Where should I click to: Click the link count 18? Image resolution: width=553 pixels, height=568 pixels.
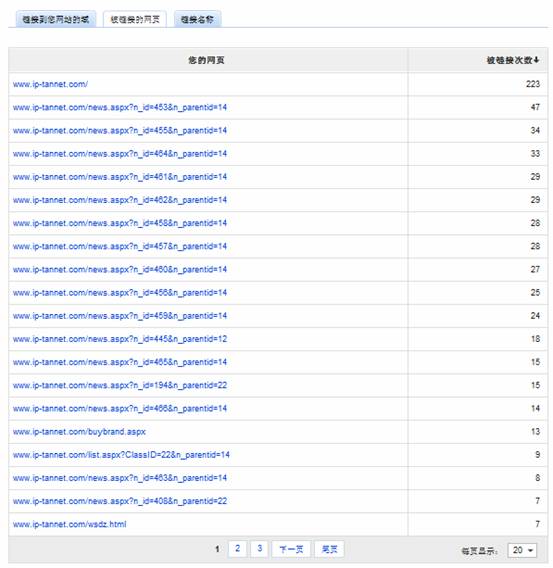point(535,339)
